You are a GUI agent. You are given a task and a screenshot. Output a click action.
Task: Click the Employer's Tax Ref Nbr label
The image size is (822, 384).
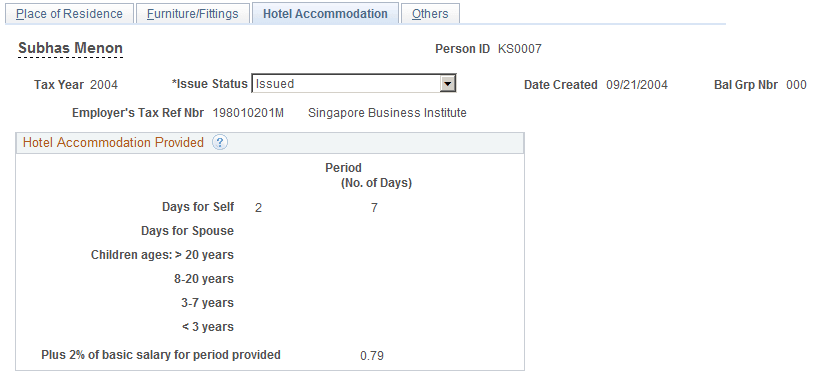click(x=138, y=113)
